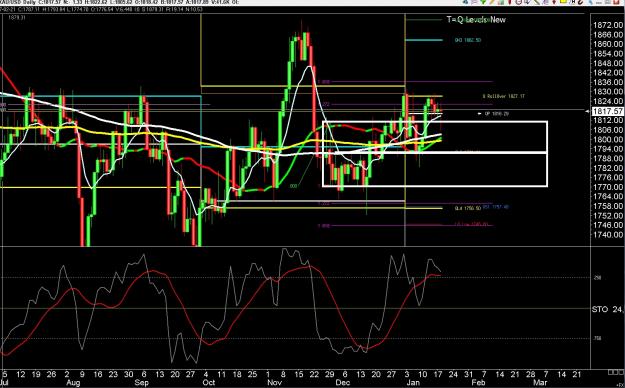Click the 1854.00 price axis label

click(608, 53)
